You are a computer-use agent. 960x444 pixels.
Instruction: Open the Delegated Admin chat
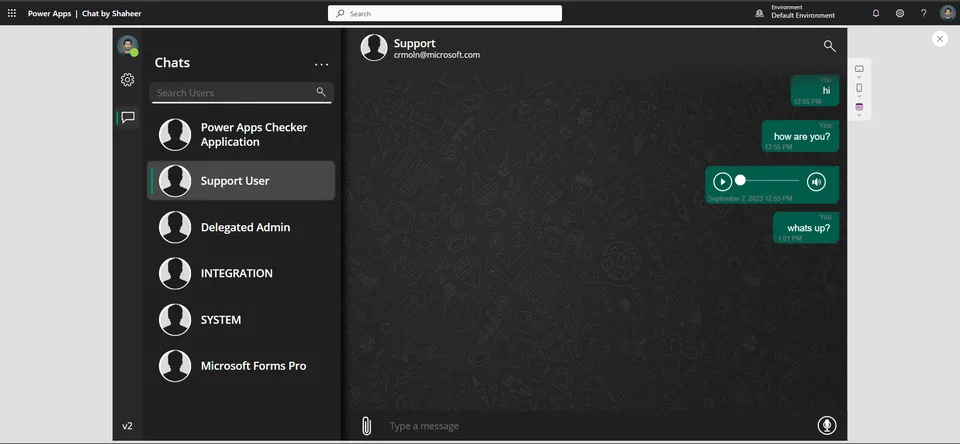(241, 227)
